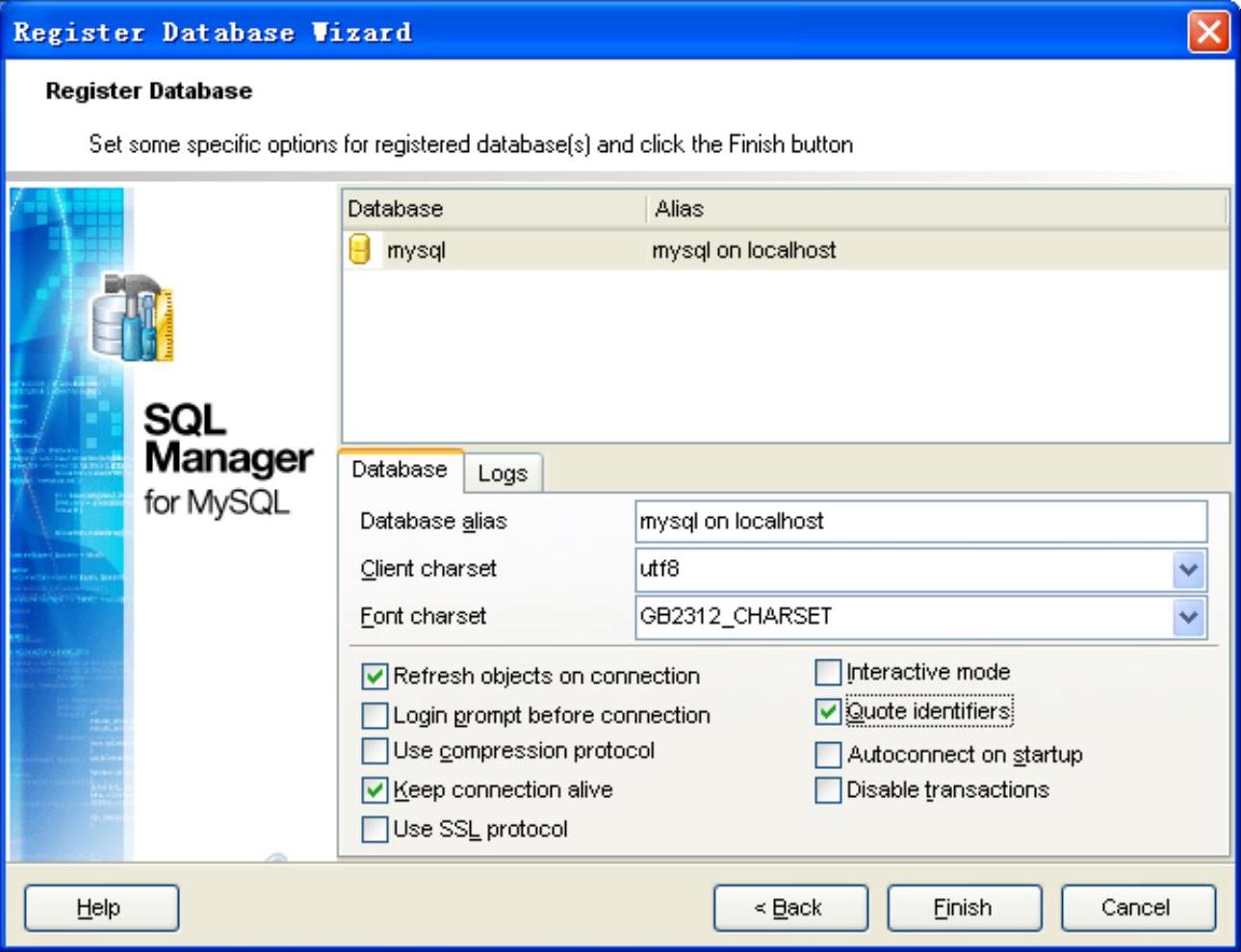Close the Register Database Wizard window
The height and width of the screenshot is (952, 1241).
[1208, 32]
